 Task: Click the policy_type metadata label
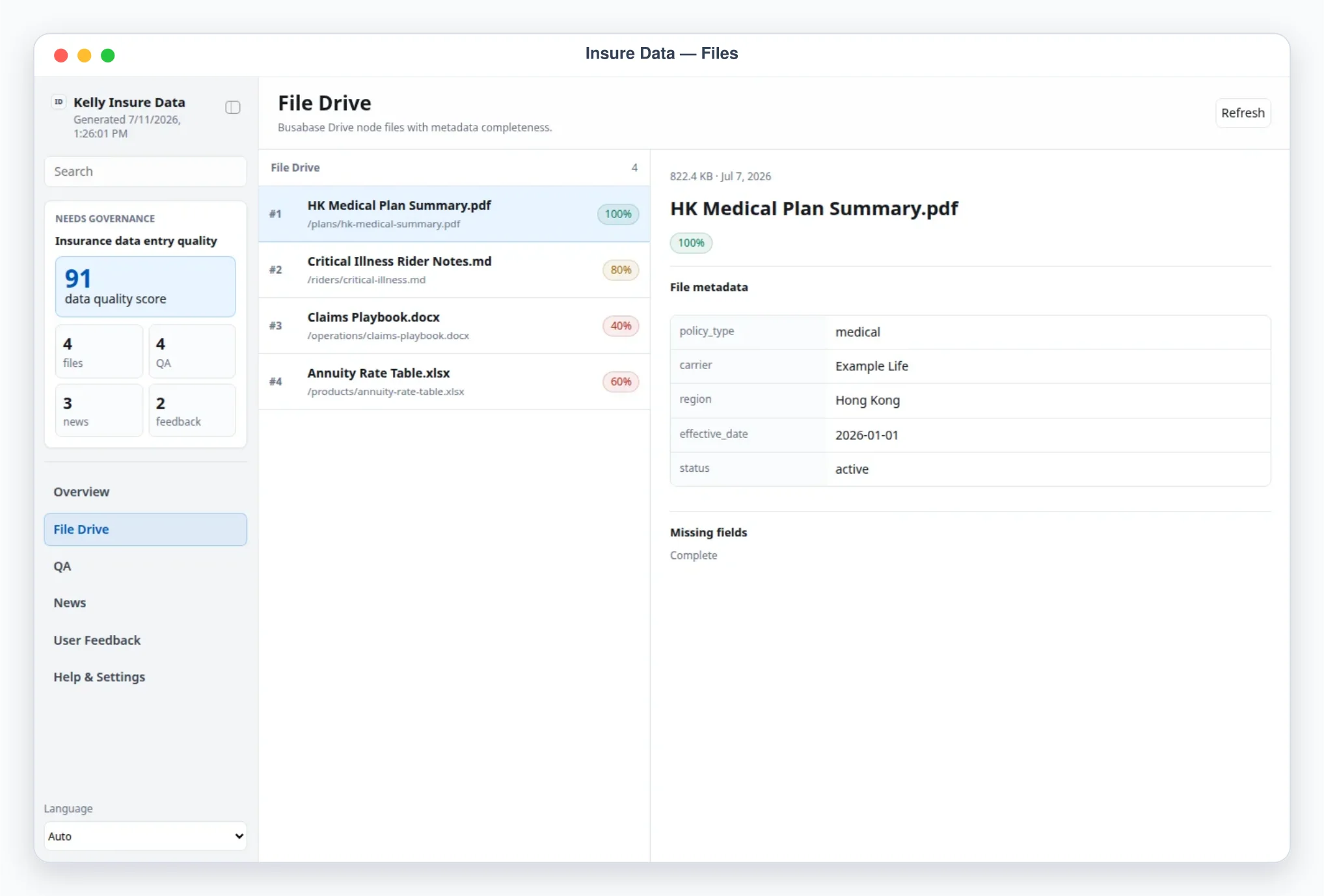707,331
